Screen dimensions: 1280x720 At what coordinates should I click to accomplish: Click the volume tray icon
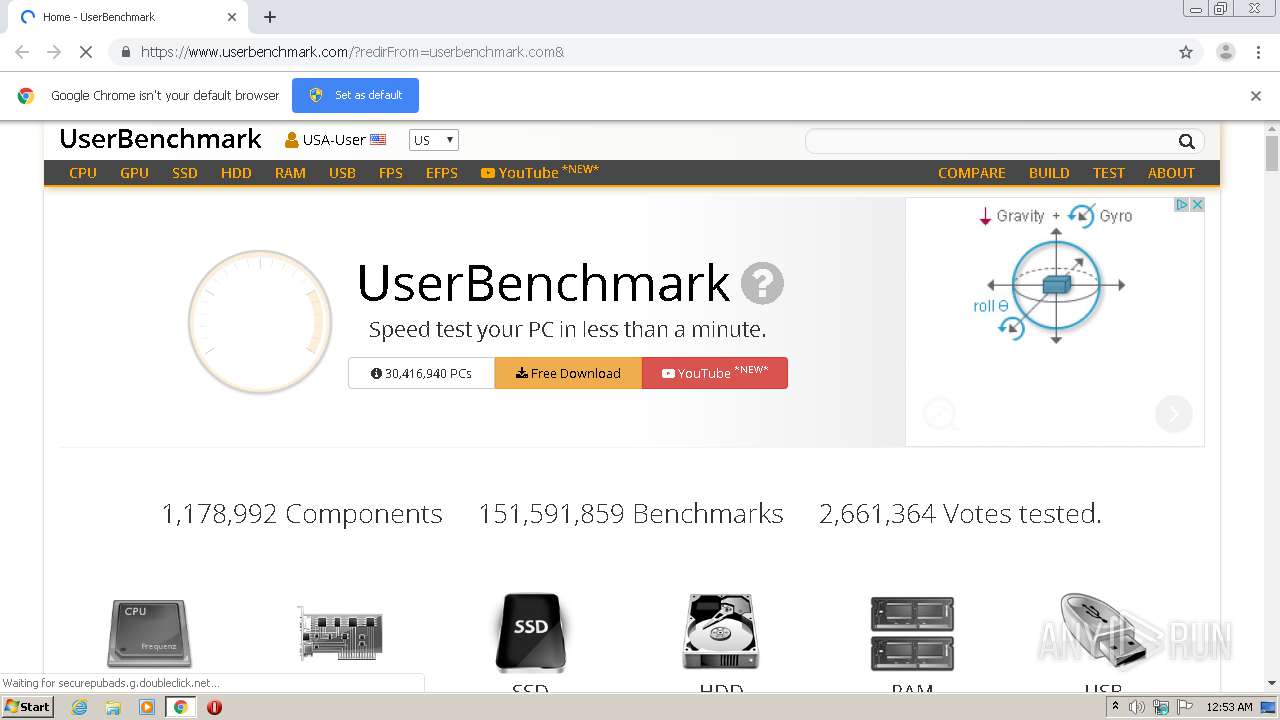click(1137, 707)
